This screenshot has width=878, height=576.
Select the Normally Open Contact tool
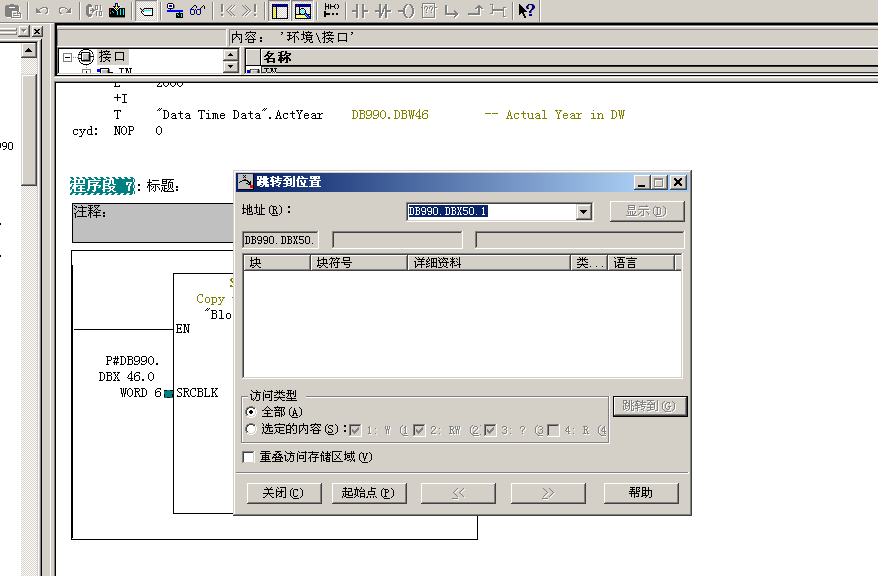point(361,11)
